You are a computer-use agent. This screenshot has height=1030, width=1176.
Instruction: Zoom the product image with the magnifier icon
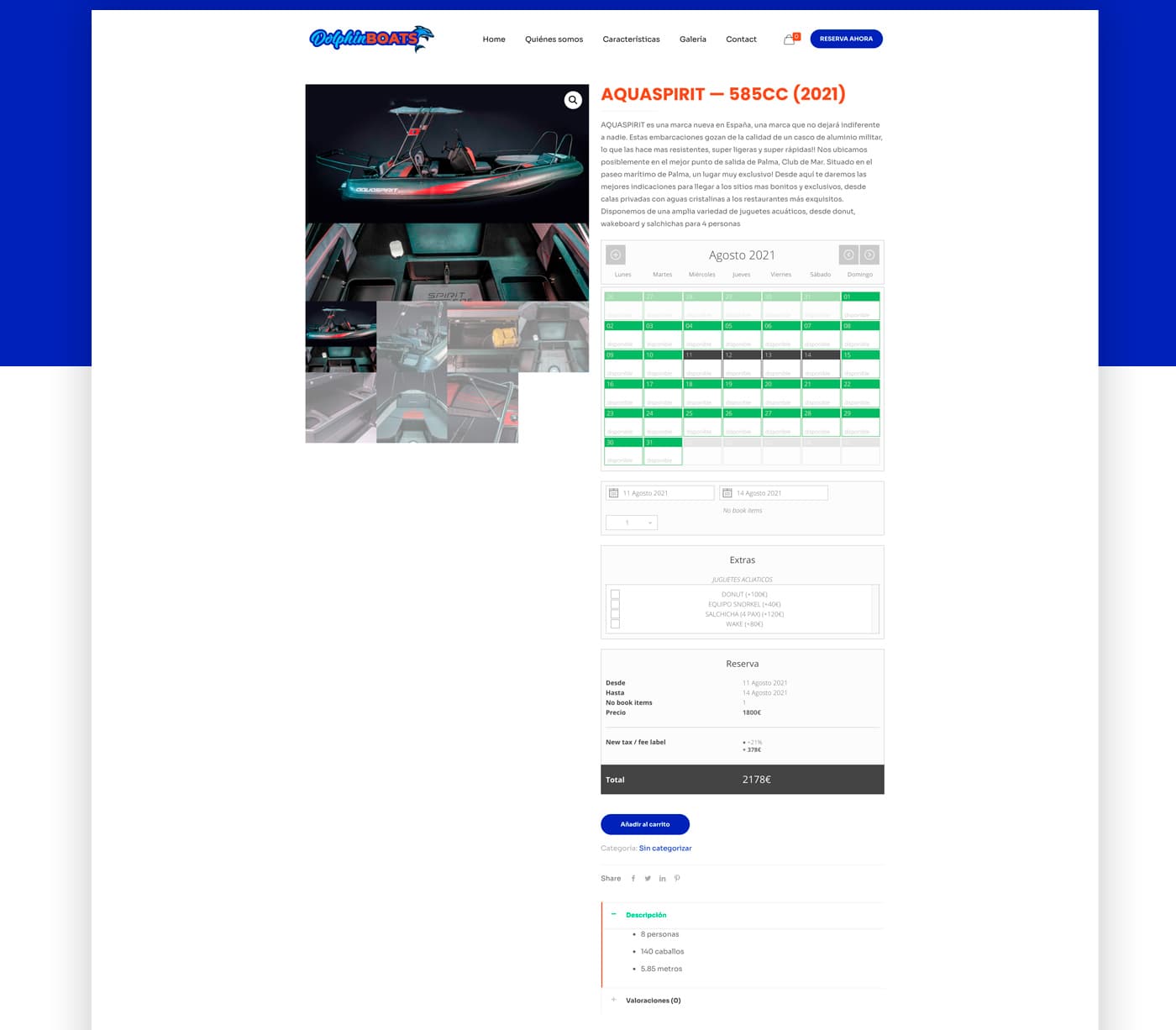click(x=573, y=100)
